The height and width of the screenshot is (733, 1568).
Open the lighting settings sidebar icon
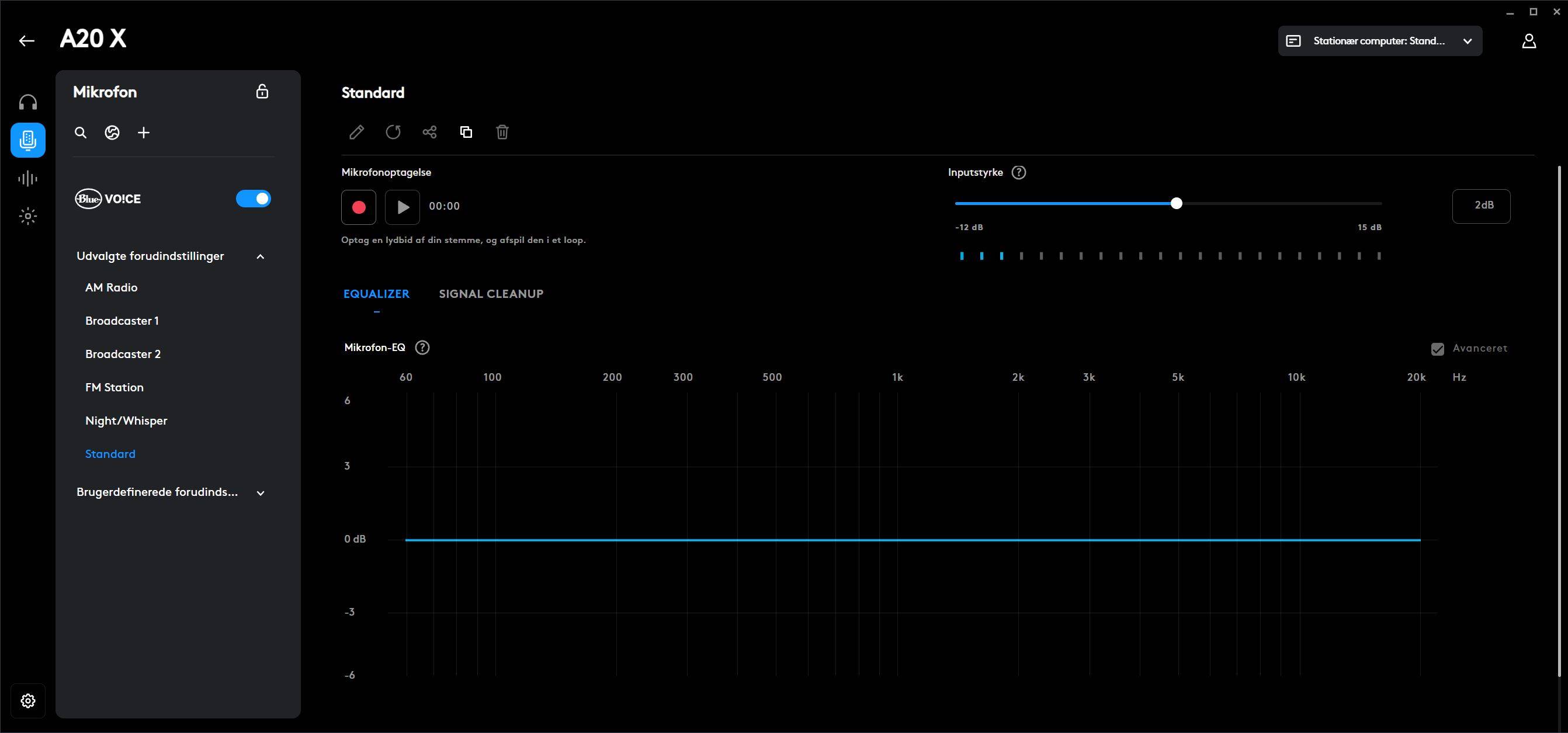[28, 216]
